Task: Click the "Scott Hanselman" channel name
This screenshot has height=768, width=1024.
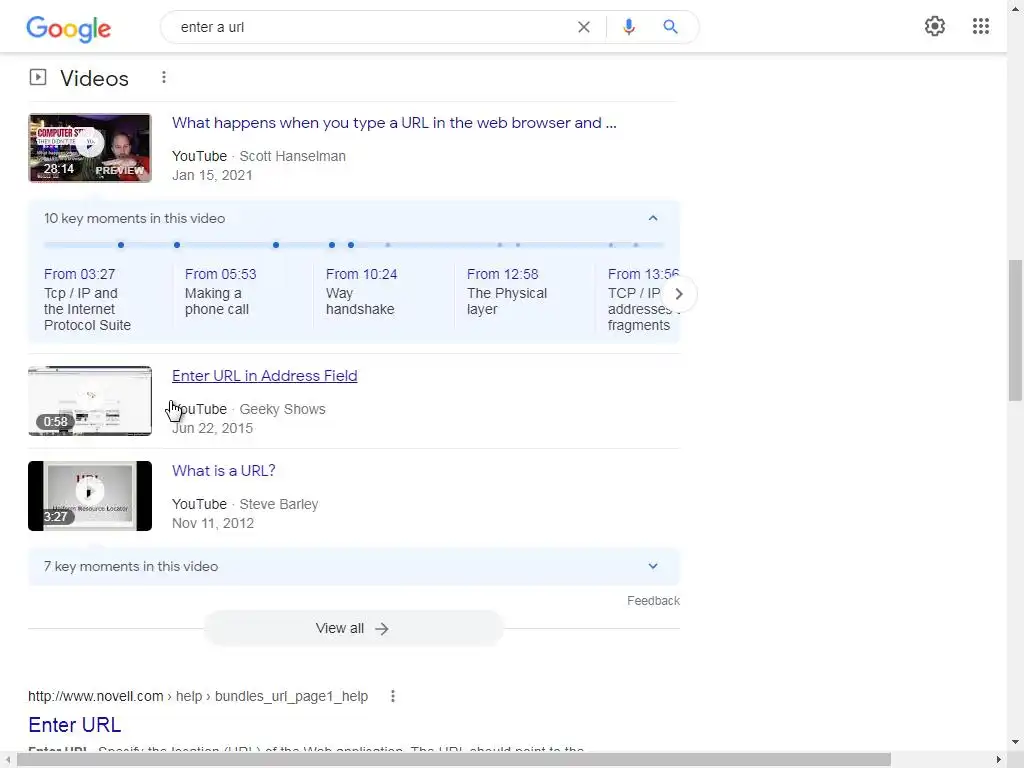Action: pyautogui.click(x=293, y=156)
